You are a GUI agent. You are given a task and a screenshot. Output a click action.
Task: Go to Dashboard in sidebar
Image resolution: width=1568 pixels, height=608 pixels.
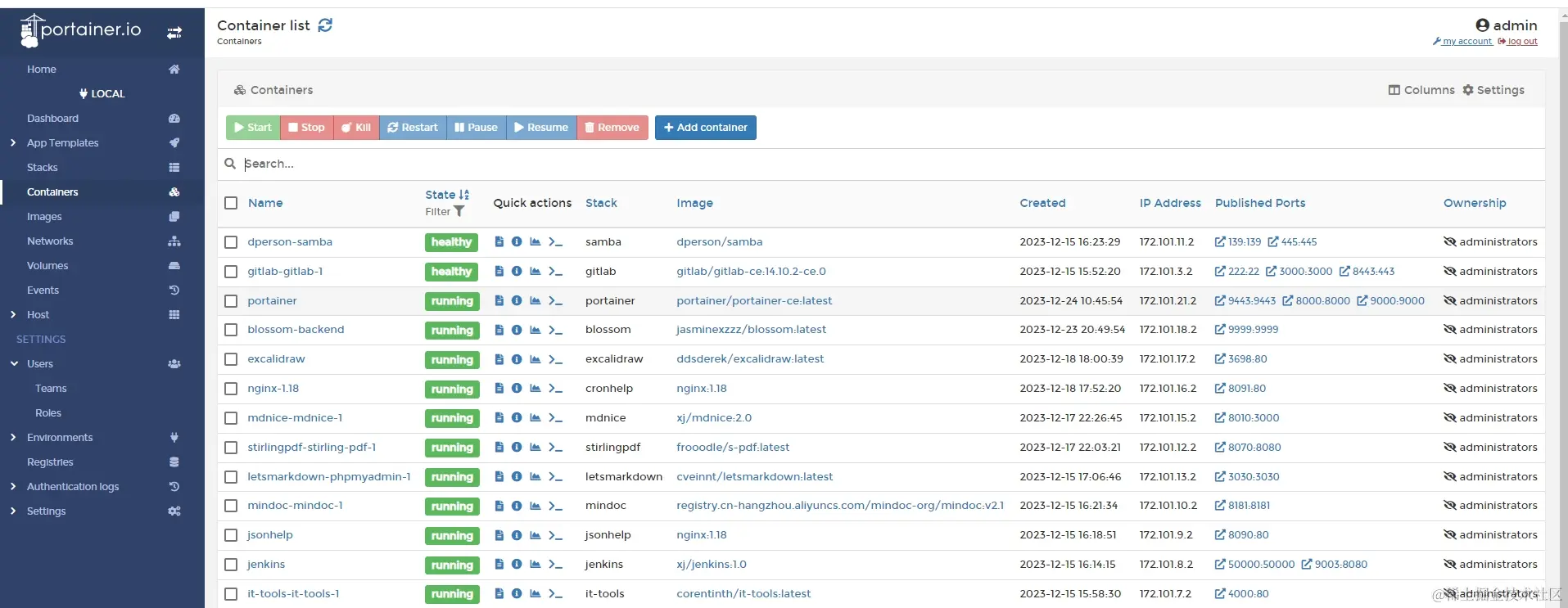52,119
